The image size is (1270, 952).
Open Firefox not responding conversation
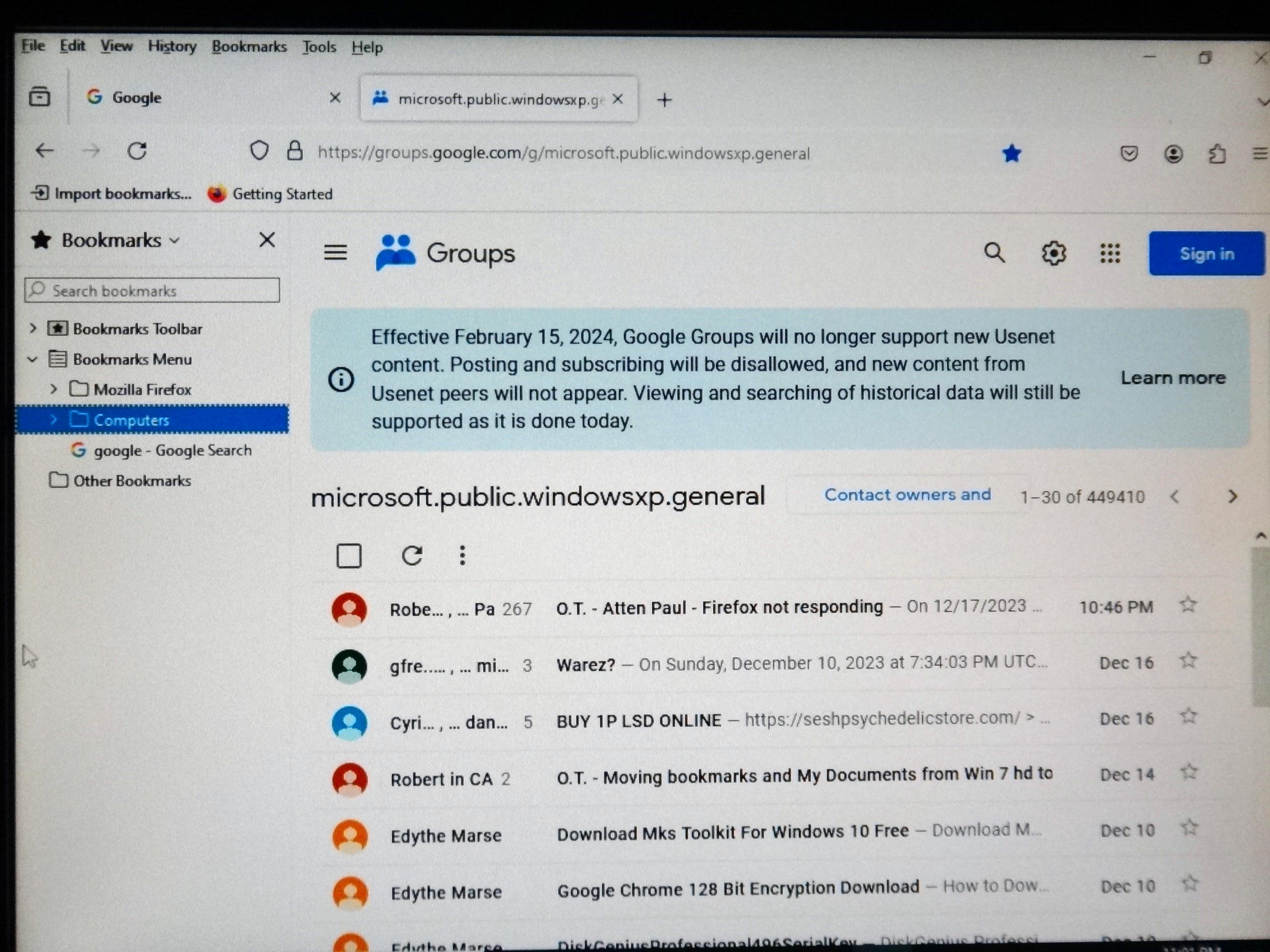[x=719, y=607]
